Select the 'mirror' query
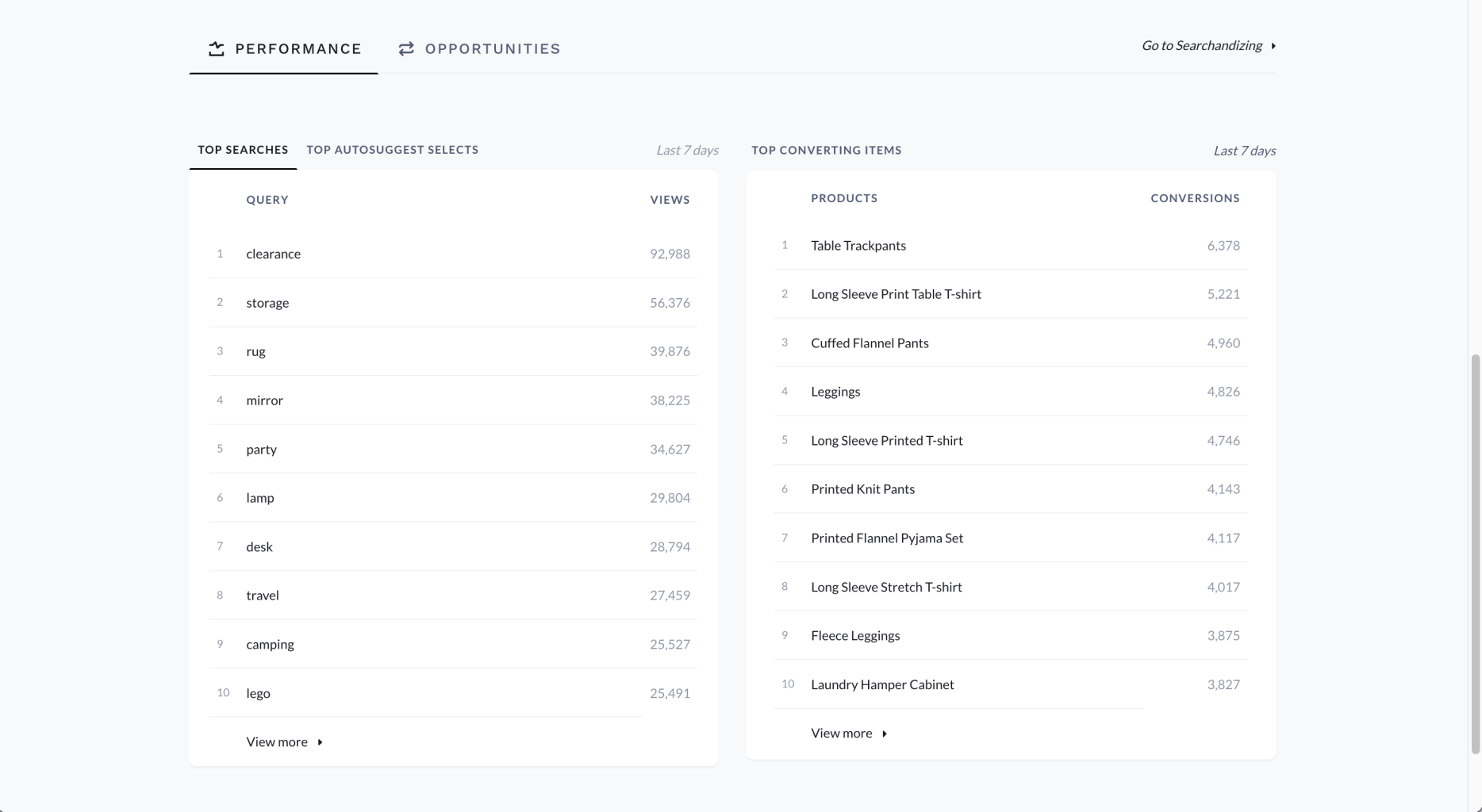Viewport: 1482px width, 812px height. pyautogui.click(x=264, y=400)
